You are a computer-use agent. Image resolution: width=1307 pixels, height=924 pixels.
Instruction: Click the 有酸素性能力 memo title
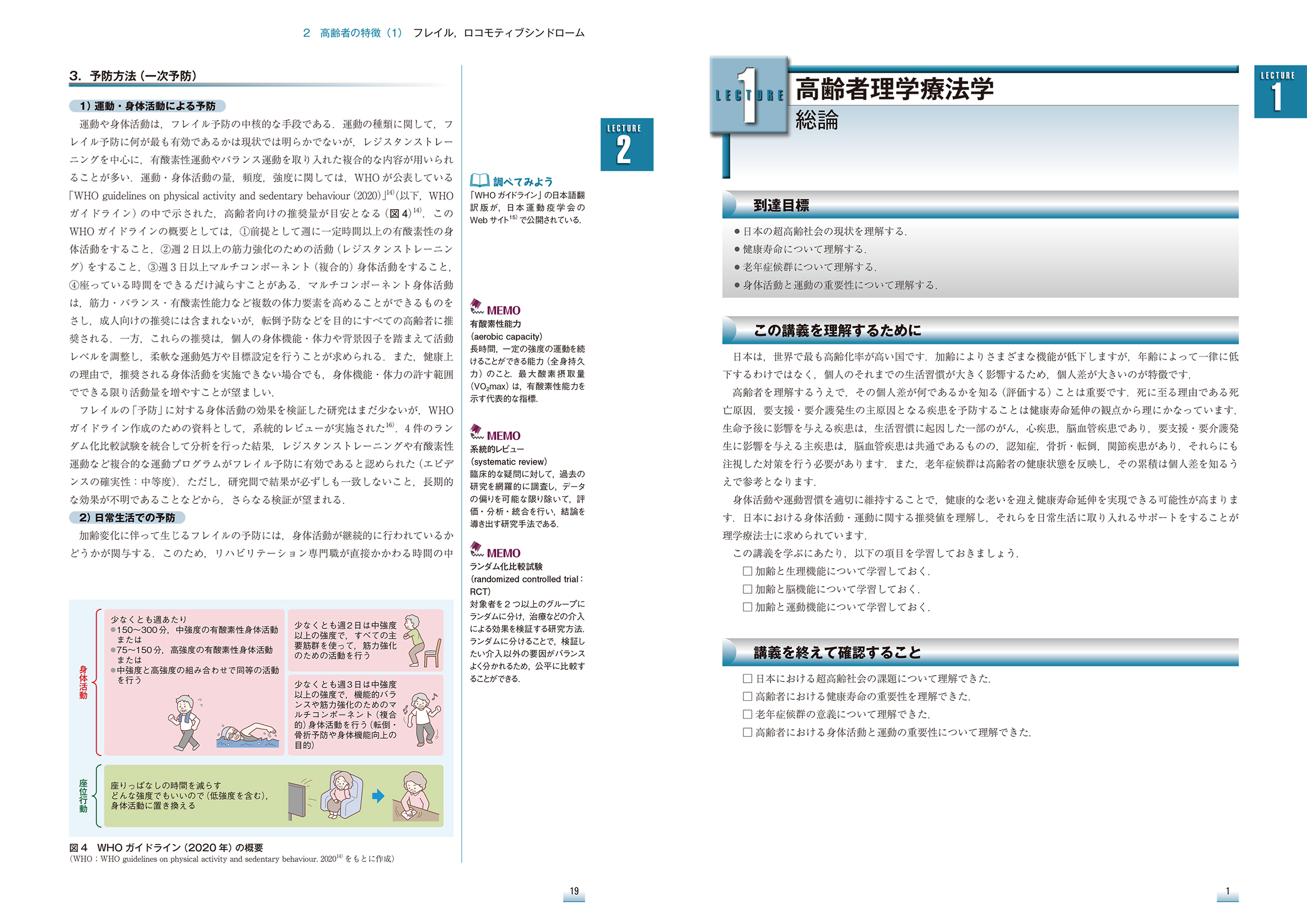(495, 324)
